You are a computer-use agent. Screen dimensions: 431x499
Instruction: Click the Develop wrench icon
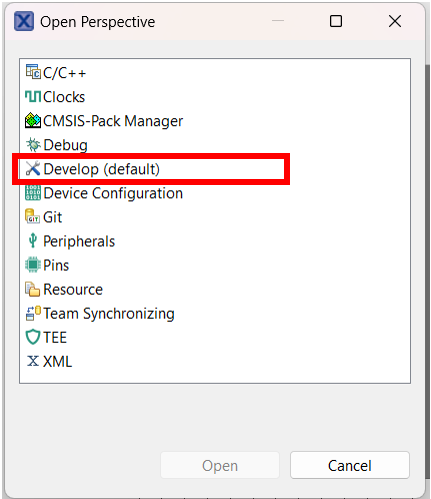(33, 169)
